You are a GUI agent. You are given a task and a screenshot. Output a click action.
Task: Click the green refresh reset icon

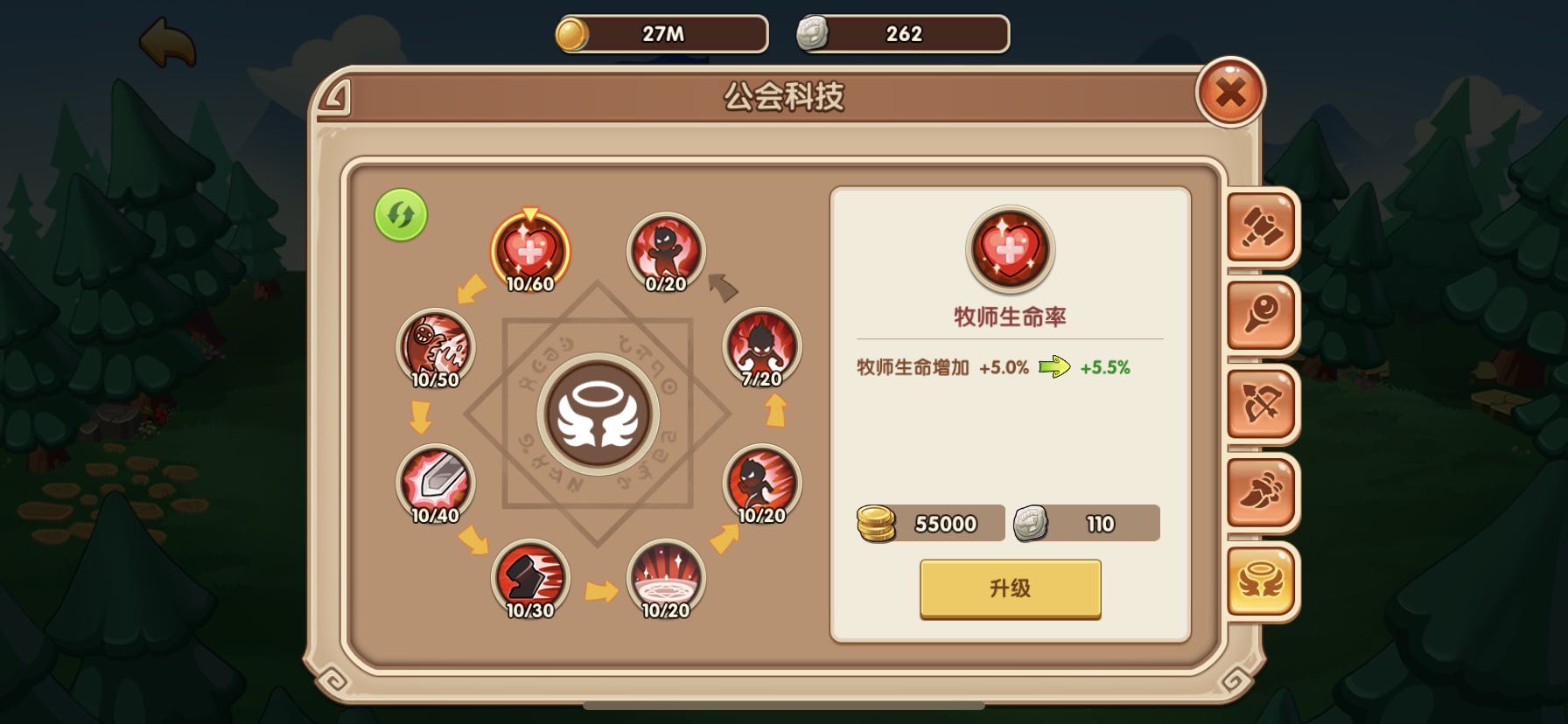pos(401,214)
